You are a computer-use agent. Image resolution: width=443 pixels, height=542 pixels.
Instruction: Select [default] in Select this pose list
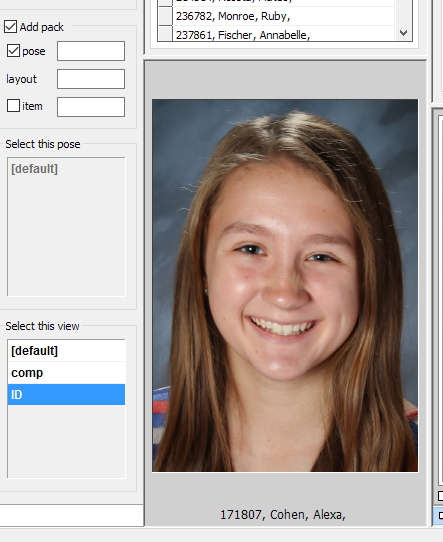click(66, 169)
